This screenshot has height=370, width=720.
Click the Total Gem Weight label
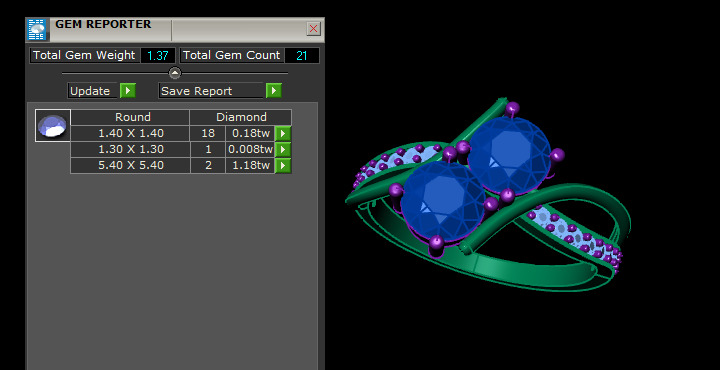[x=84, y=56]
